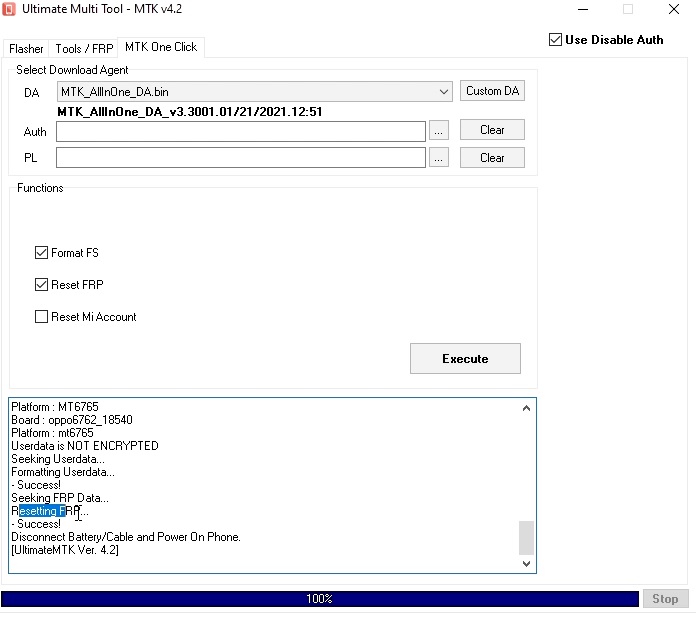The height and width of the screenshot is (618, 696).
Task: Minimize the Ultimate Multi Tool window
Action: tap(583, 9)
